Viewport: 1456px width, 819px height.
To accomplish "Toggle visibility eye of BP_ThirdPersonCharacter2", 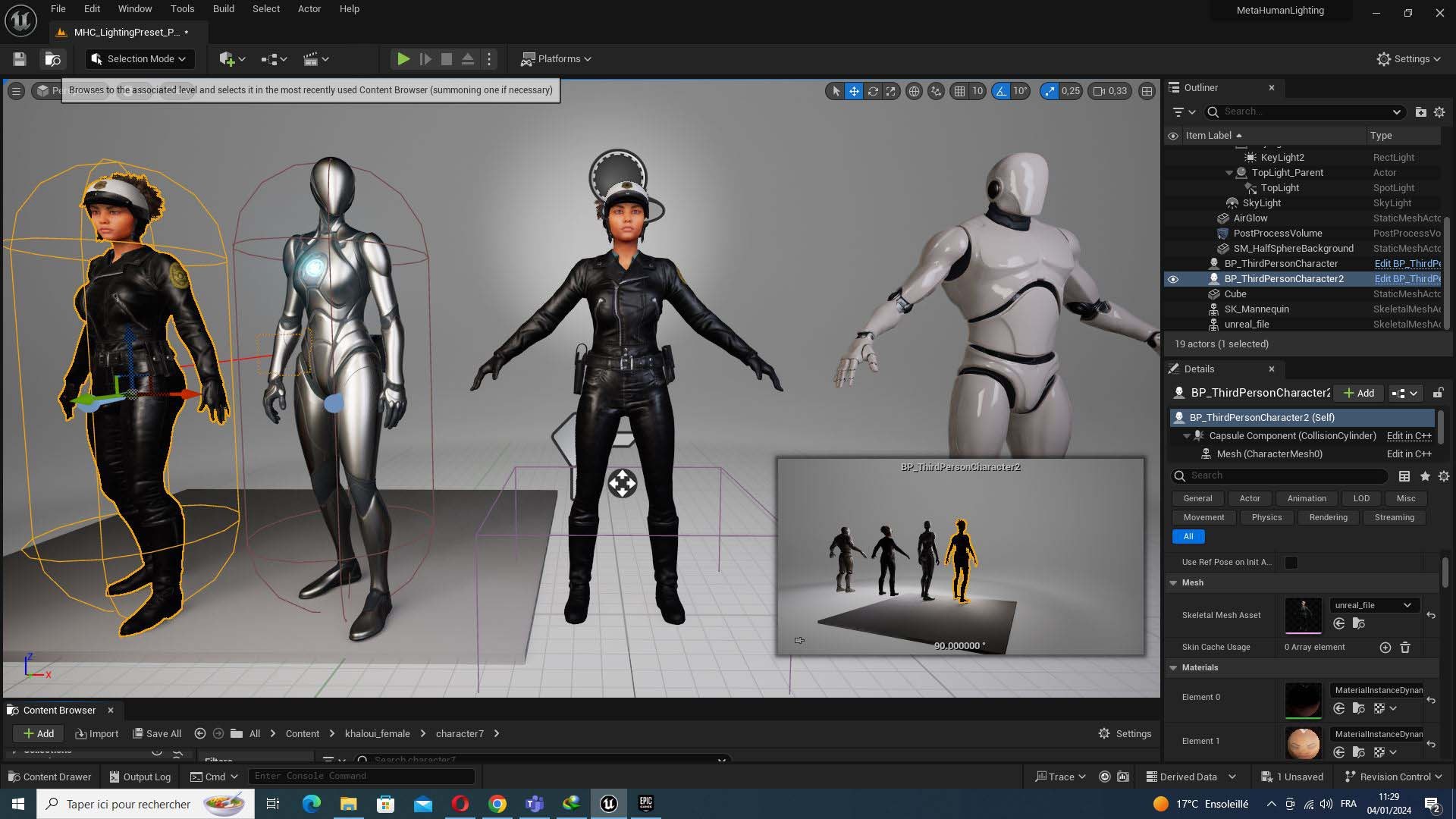I will point(1173,279).
